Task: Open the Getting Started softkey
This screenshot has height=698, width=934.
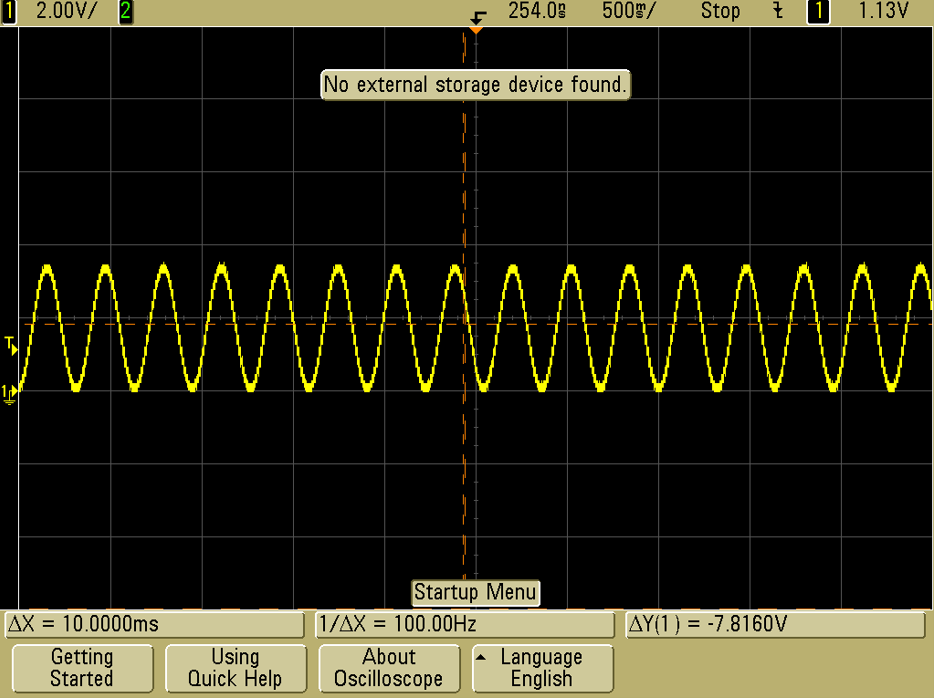Action: pos(82,668)
